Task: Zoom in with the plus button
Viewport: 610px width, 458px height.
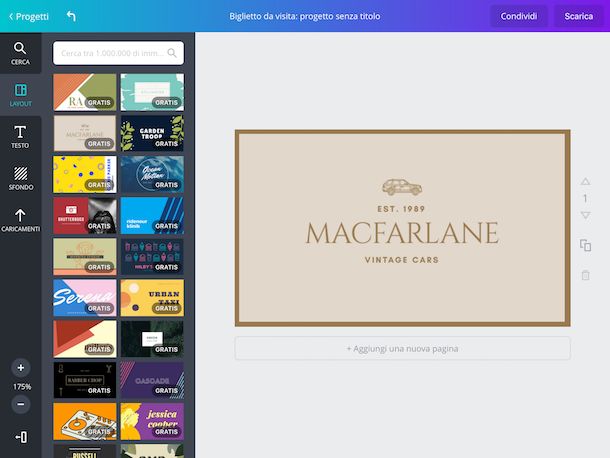Action: (x=21, y=368)
